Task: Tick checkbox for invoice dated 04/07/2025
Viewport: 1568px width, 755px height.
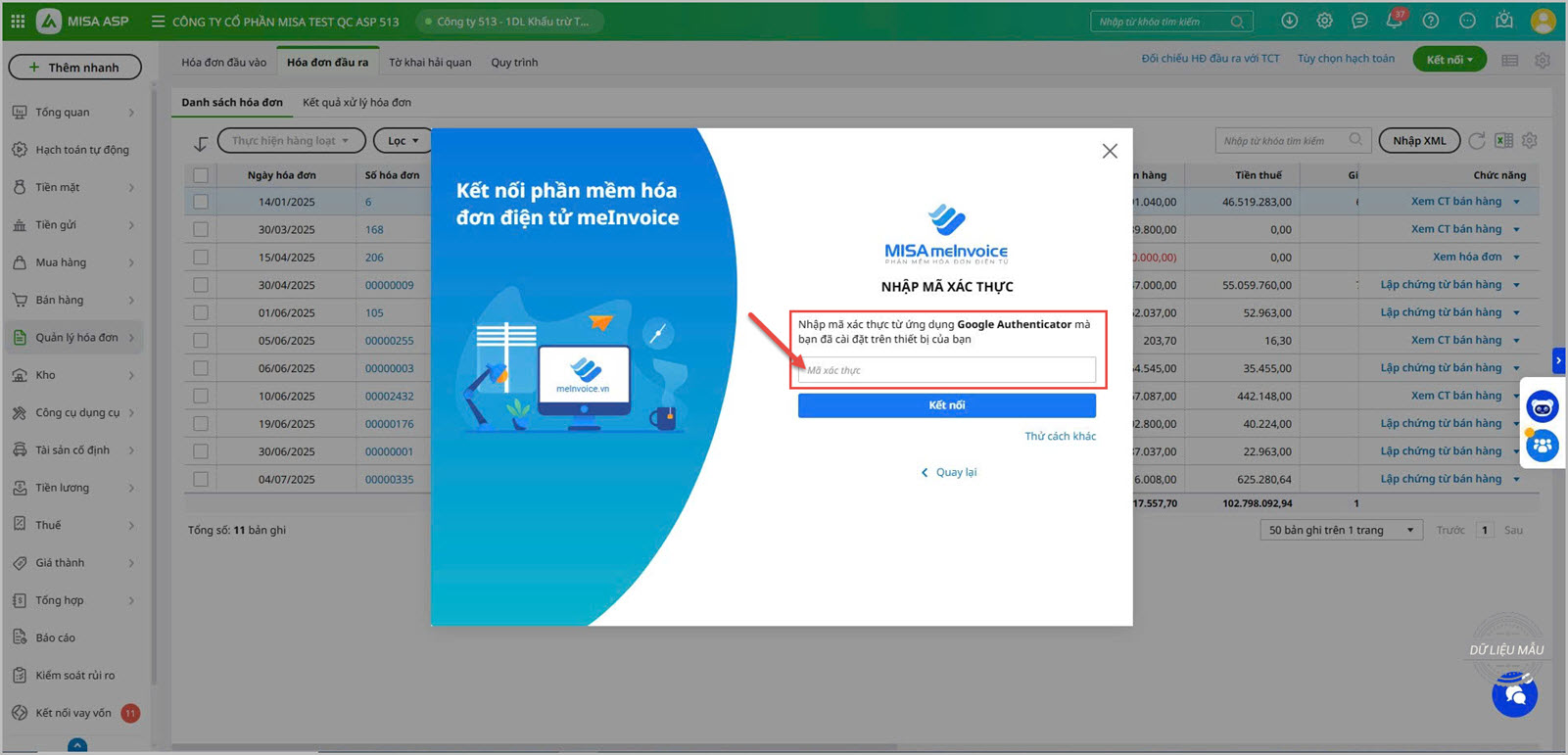Action: point(201,480)
